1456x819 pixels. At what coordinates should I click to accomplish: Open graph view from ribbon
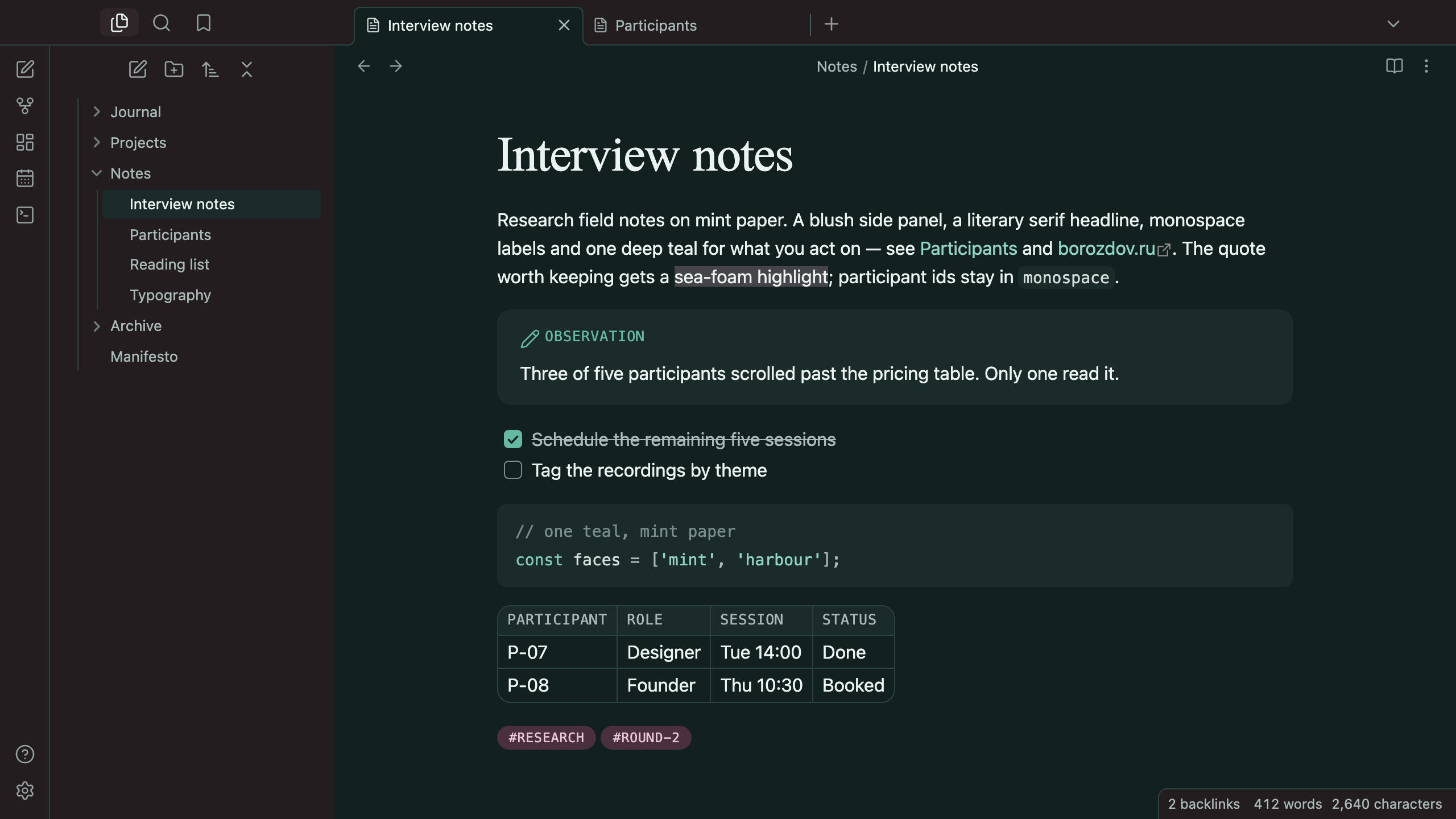click(25, 106)
